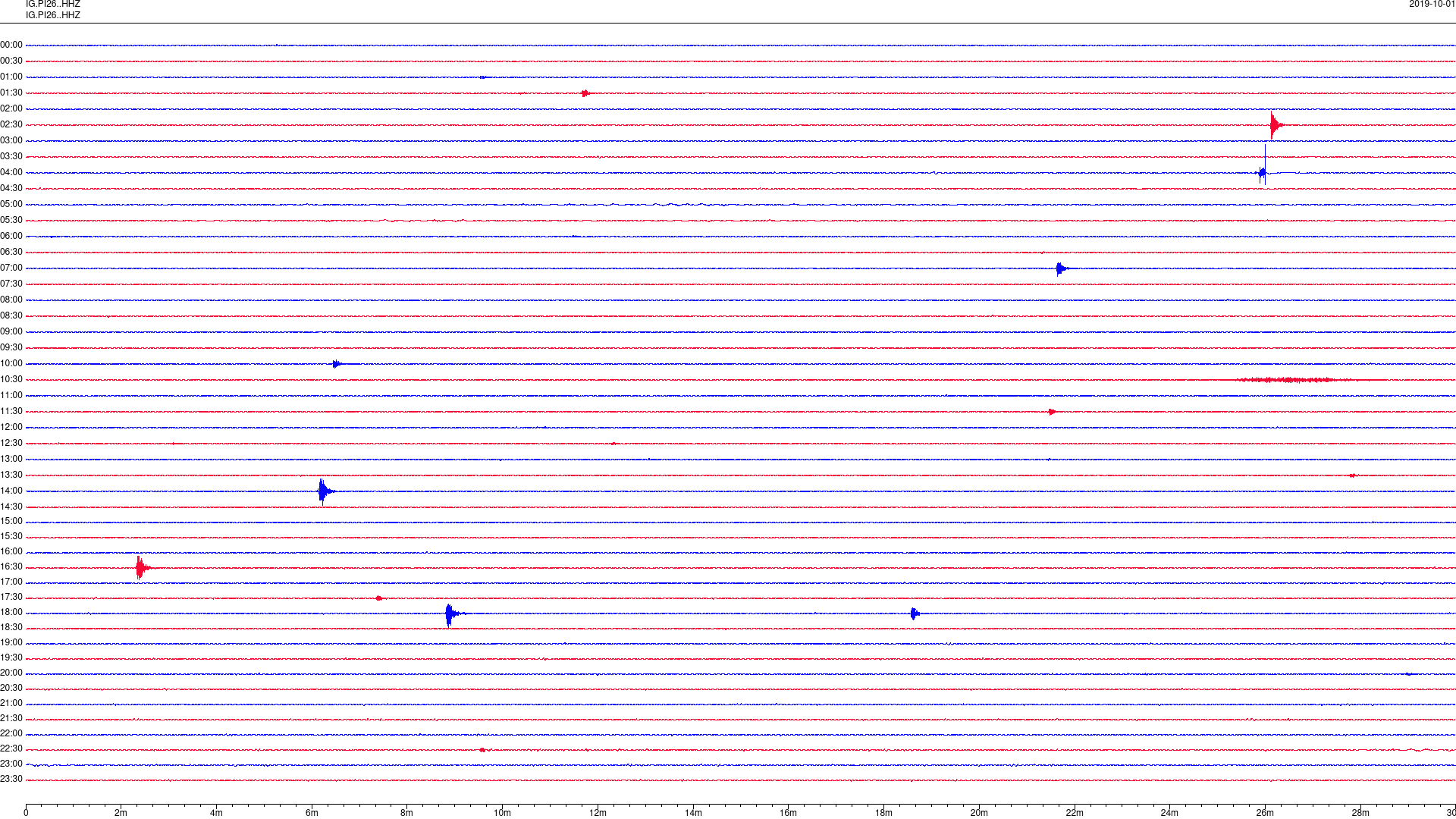Click the red event on the 01:30 trace
The height and width of the screenshot is (819, 1456).
point(585,93)
